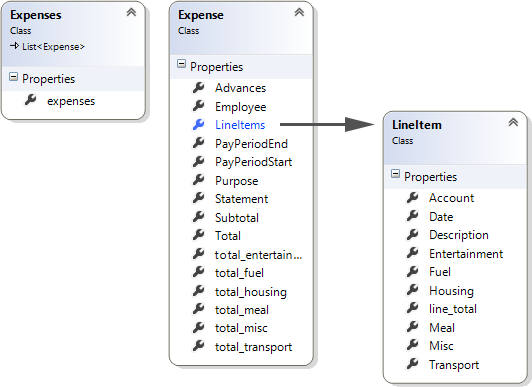Select the total_entertain... property name
Image resolution: width=532 pixels, height=387 pixels.
(258, 255)
